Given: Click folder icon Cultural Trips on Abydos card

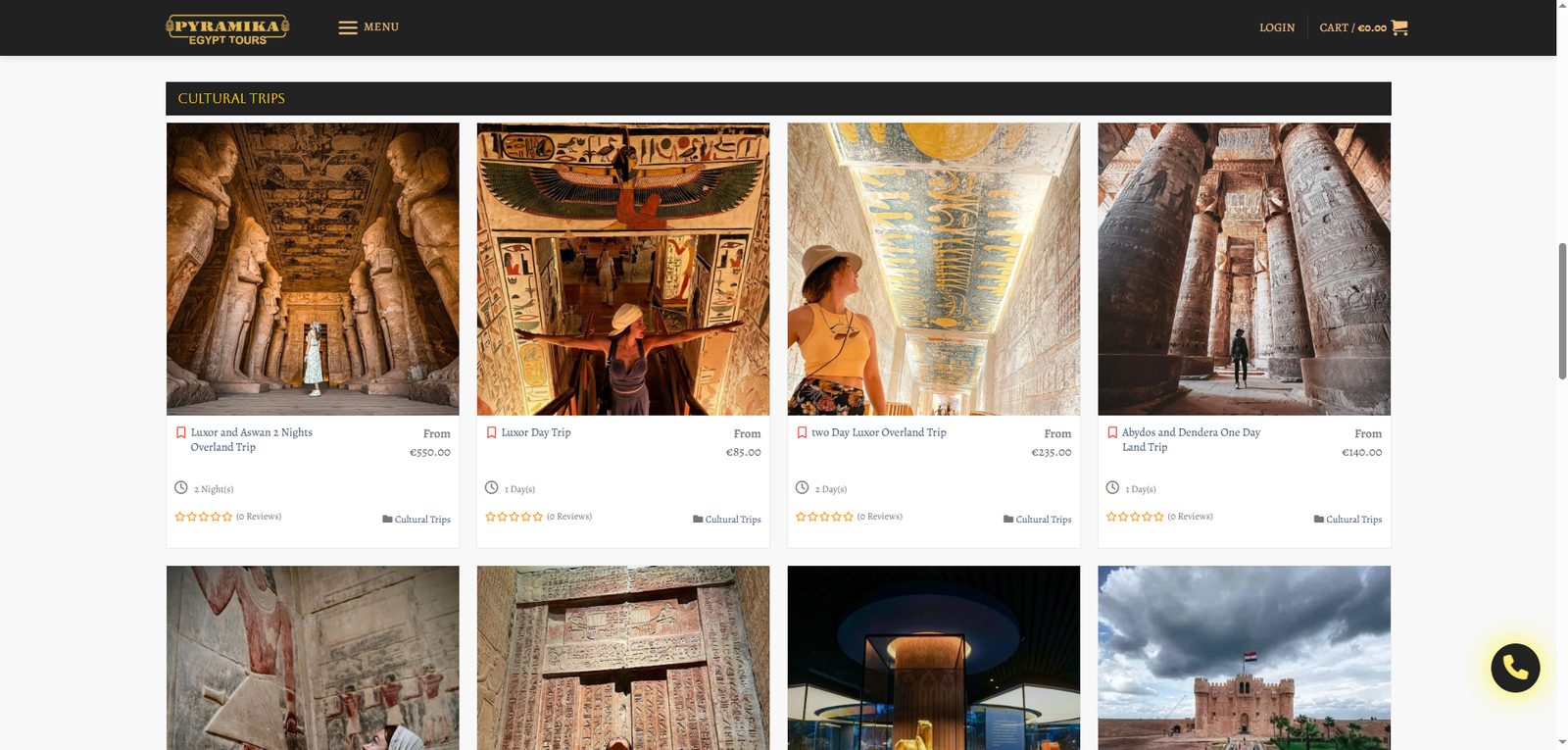Looking at the screenshot, I should coord(1319,520).
